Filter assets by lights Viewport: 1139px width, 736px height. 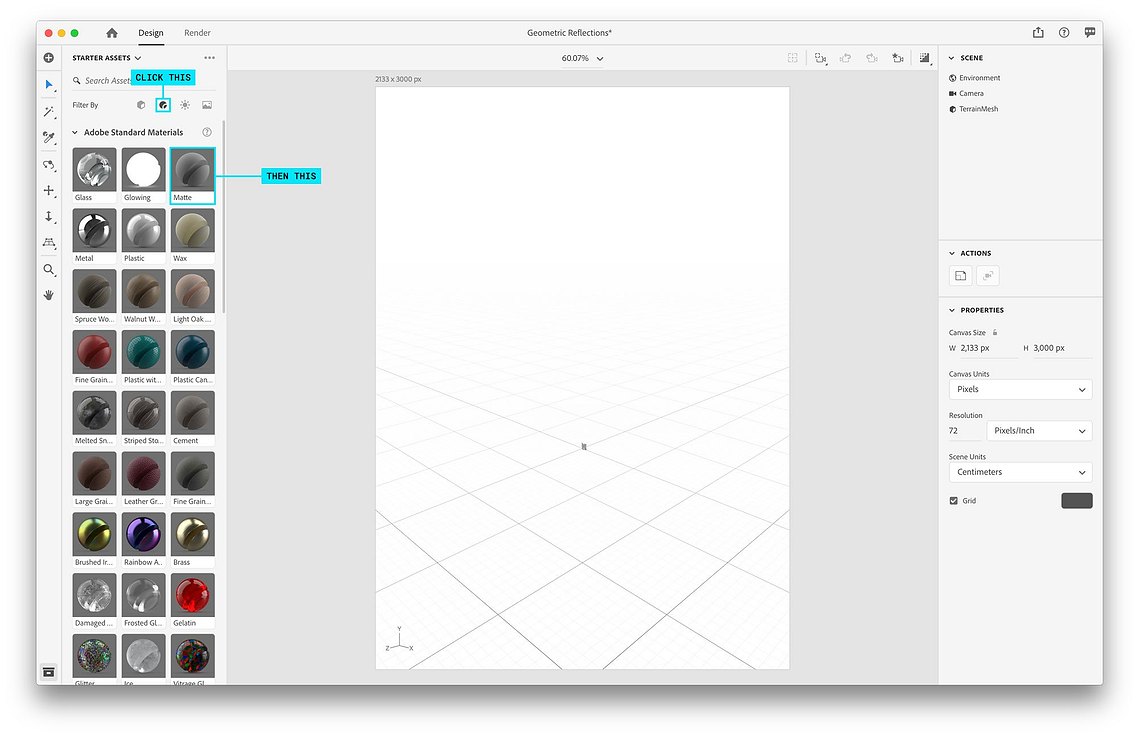click(x=185, y=105)
